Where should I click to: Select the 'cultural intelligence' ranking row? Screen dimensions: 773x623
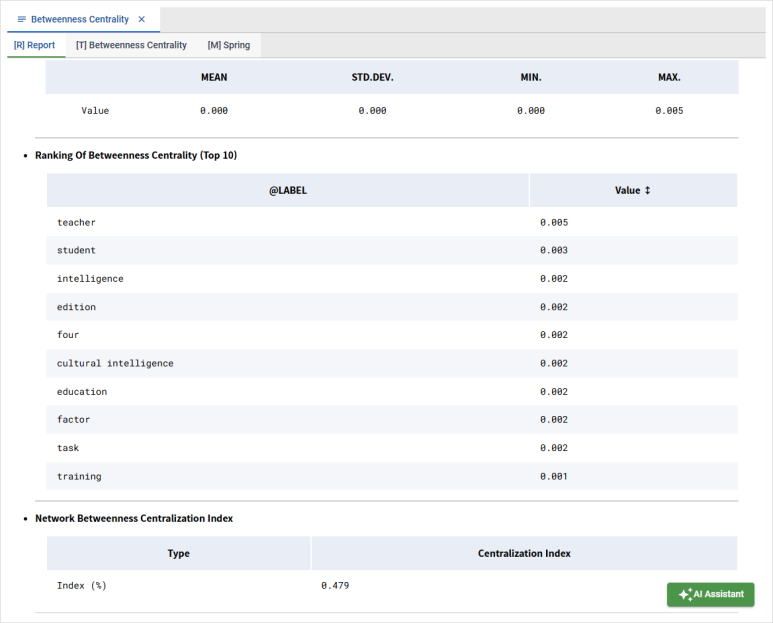coord(392,363)
